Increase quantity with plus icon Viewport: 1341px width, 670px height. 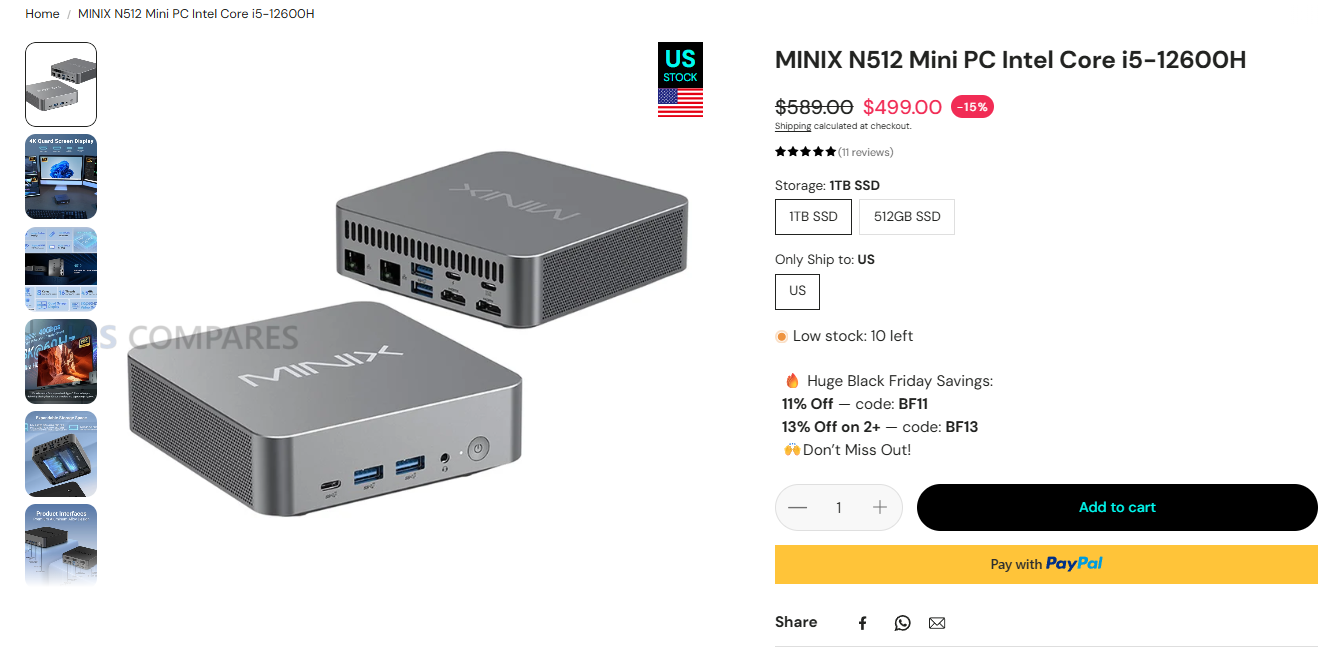tap(880, 507)
